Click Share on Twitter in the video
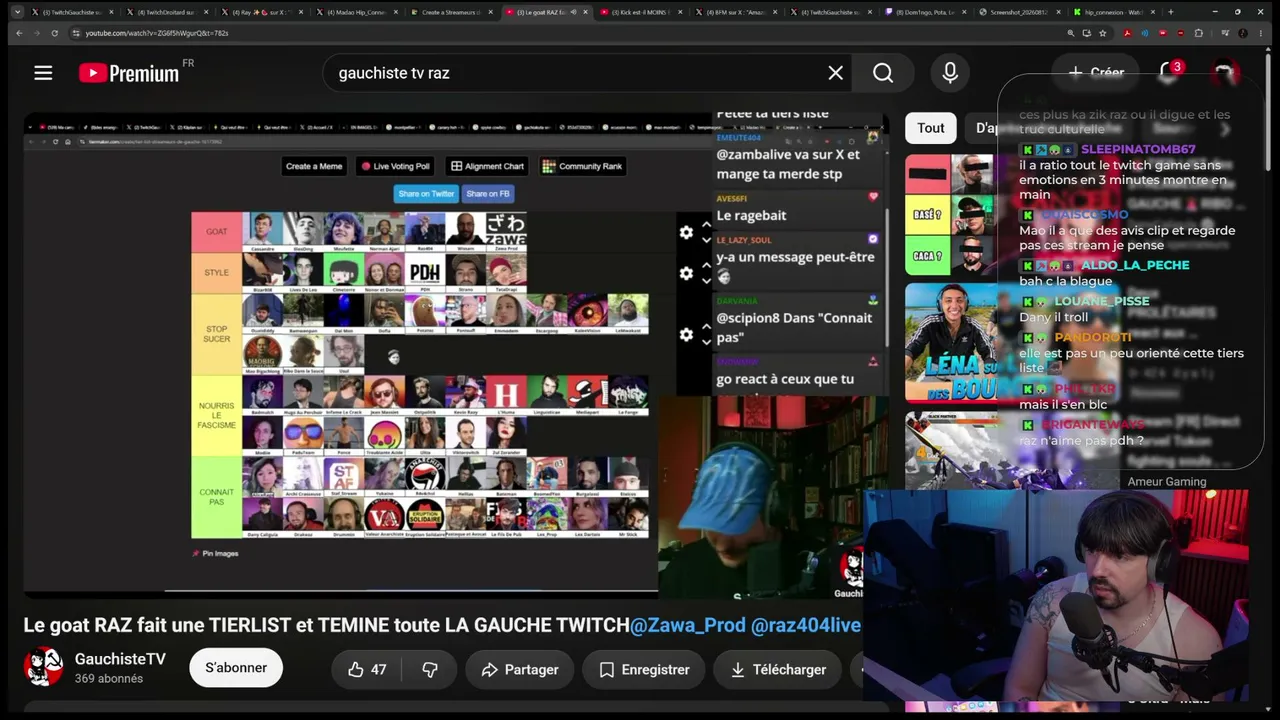Viewport: 1280px width, 720px height. pyautogui.click(x=426, y=194)
